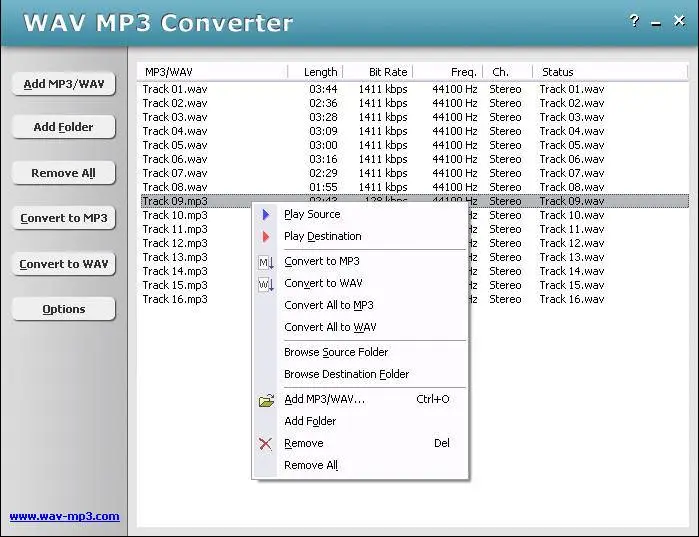
Task: Choose Remove from the context menu
Action: [360, 443]
